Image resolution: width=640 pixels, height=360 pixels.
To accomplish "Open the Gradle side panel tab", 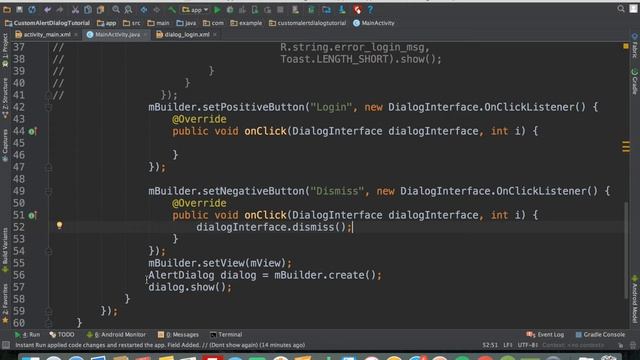I will [635, 82].
